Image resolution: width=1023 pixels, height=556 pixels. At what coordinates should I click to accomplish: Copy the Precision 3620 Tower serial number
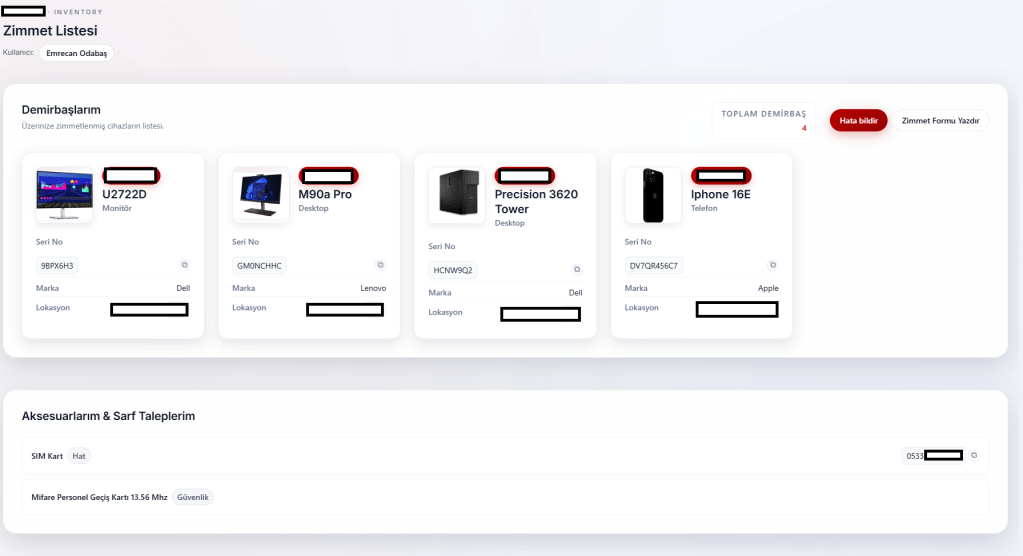(576, 270)
